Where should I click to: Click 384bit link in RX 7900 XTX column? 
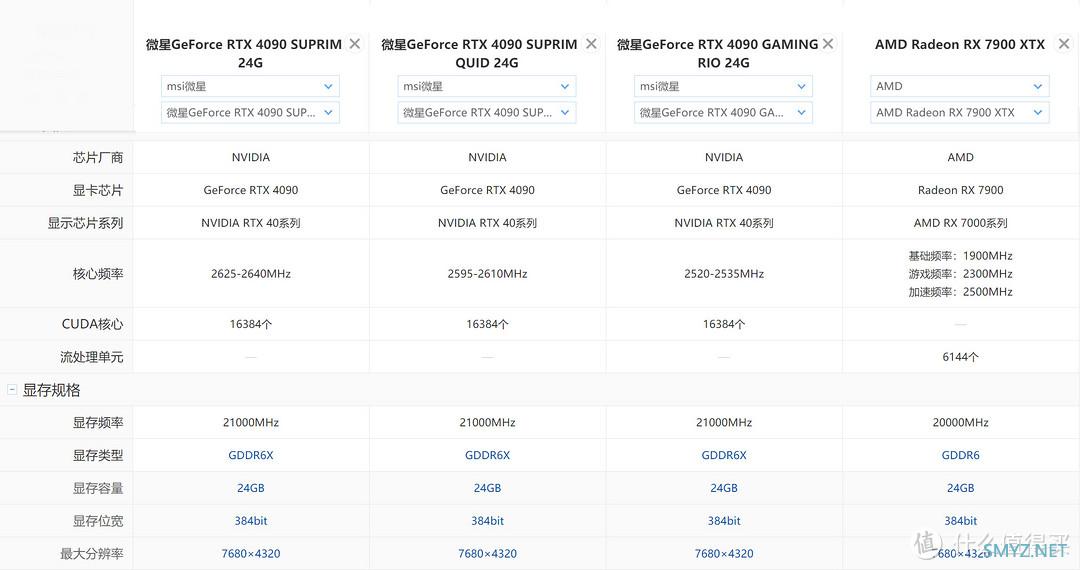tap(961, 521)
